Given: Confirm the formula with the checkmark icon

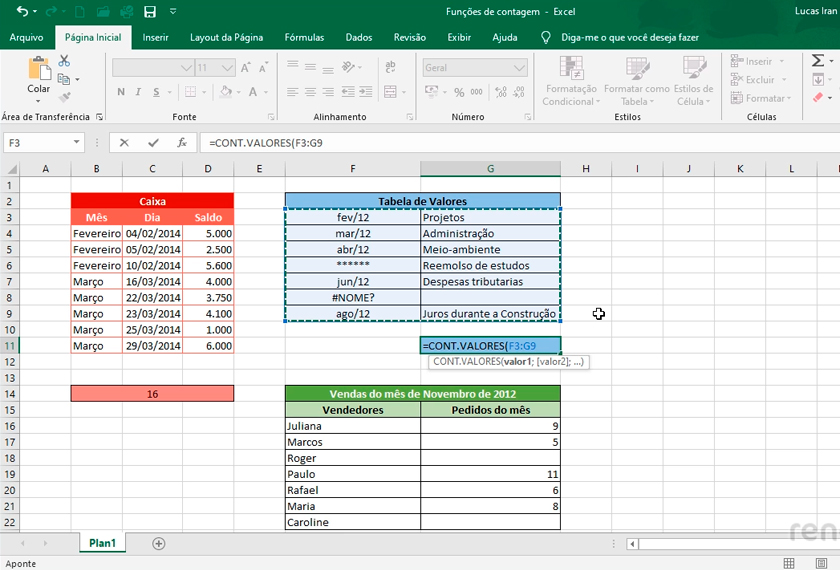Looking at the screenshot, I should point(153,143).
